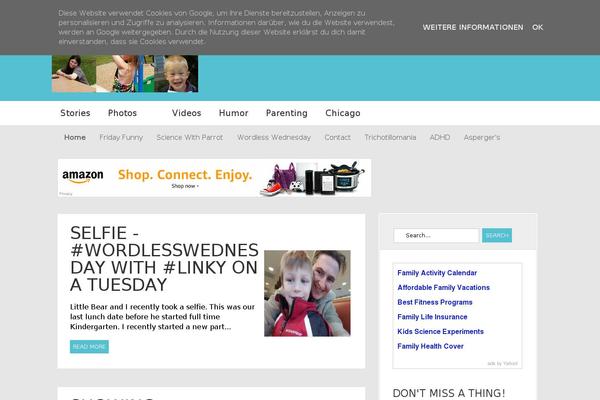This screenshot has width=600, height=400.
Task: Go to the Humor section
Action: tap(233, 113)
